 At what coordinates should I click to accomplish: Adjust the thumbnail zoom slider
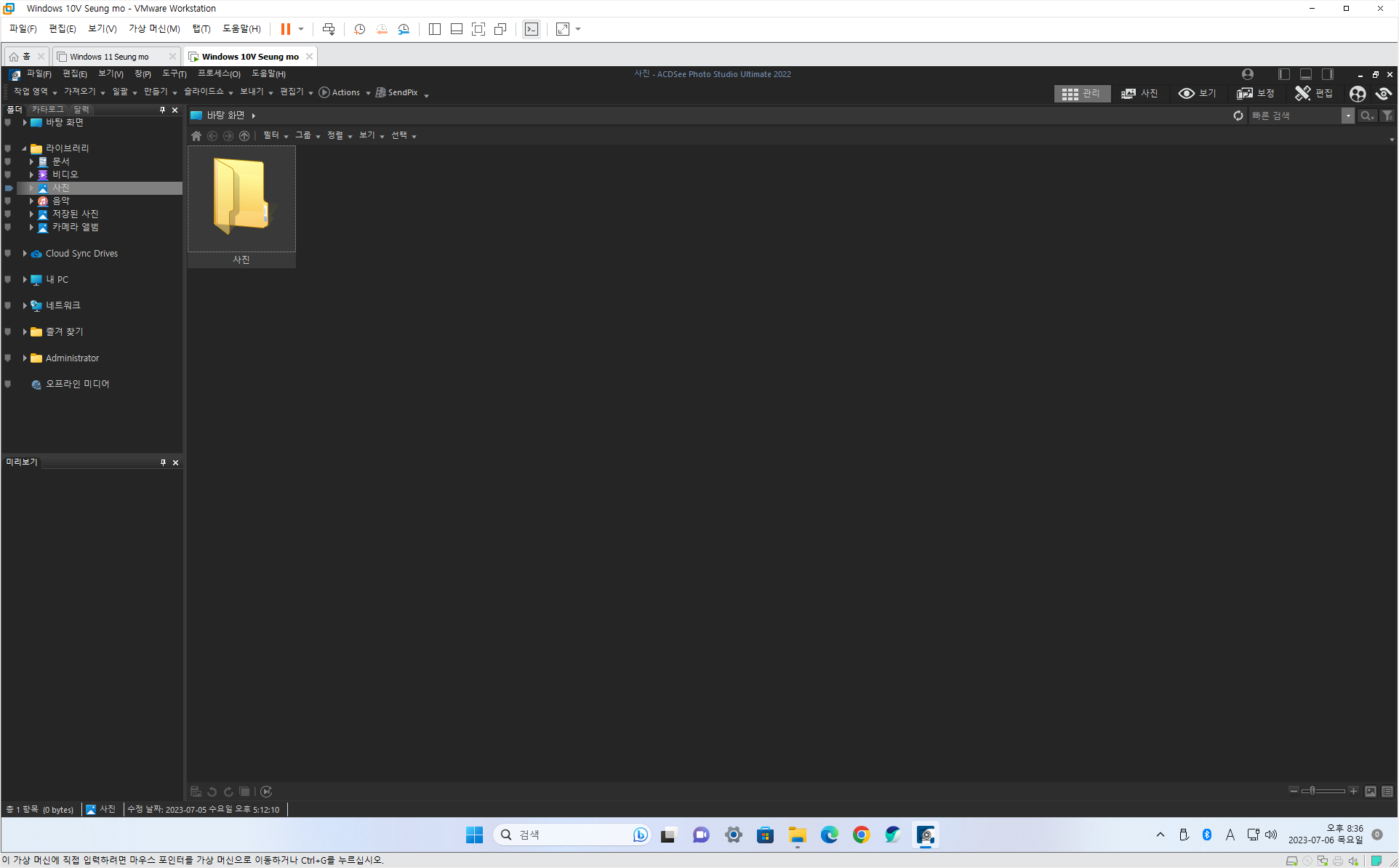[x=1312, y=791]
